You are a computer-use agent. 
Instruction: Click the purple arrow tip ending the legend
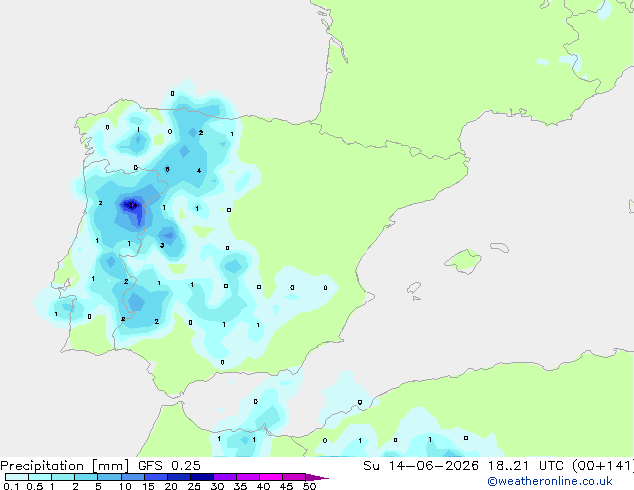[x=317, y=477]
